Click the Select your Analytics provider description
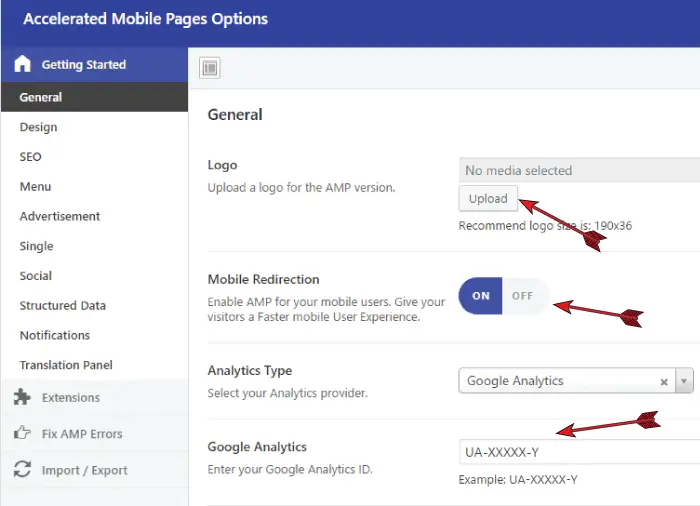Screen dimensions: 700x506 tap(288, 393)
